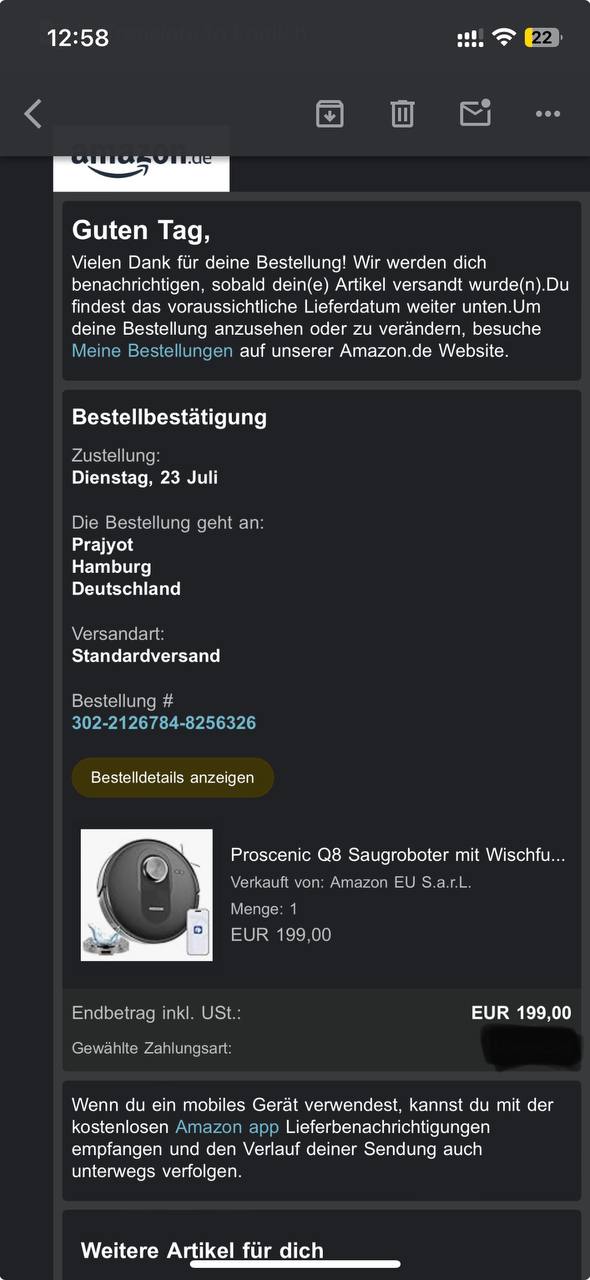Open the Meine Bestellungen link
Screen dimensions: 590x1280
coord(152,351)
